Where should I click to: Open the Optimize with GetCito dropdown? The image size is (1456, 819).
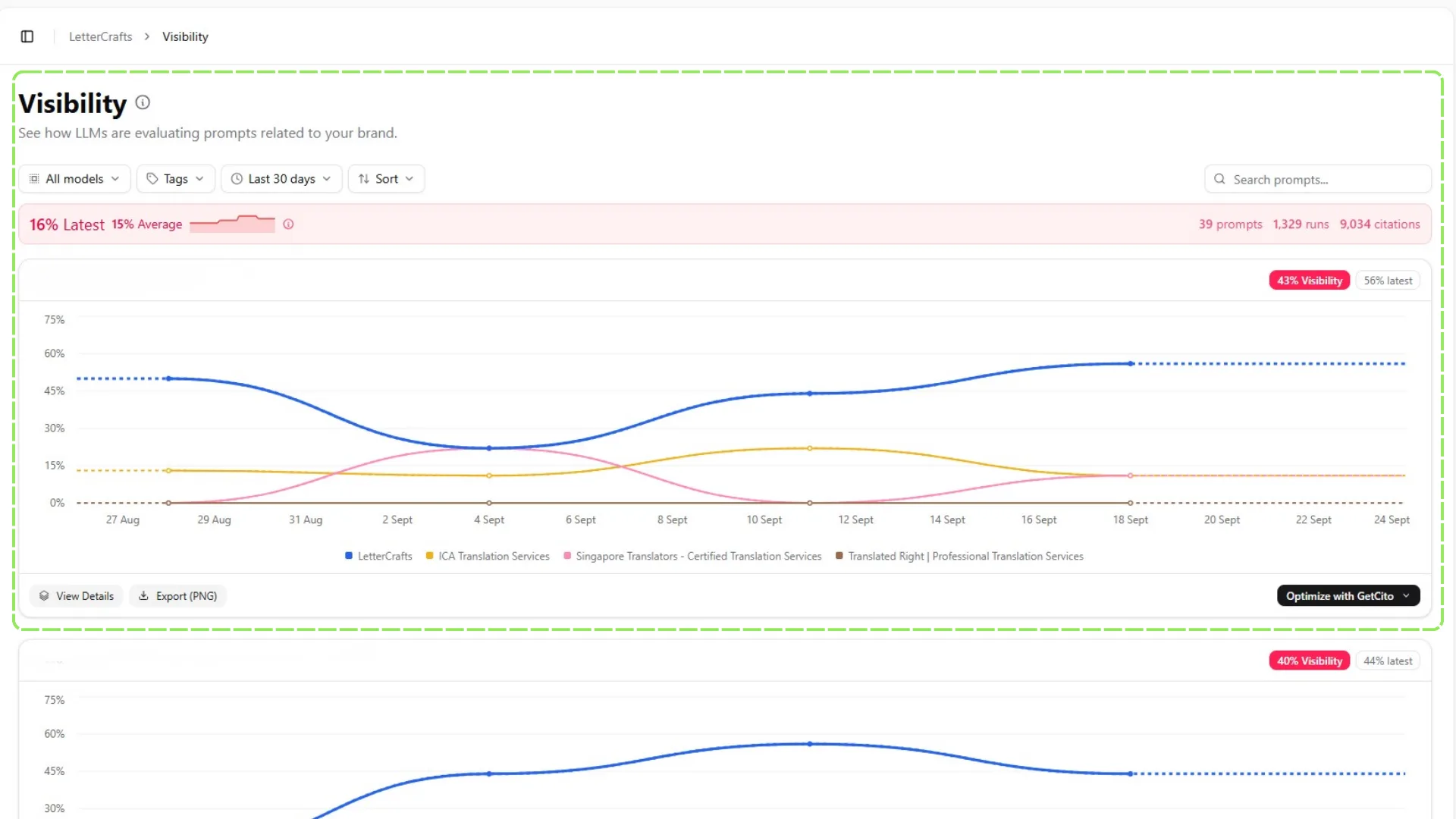coord(1348,596)
